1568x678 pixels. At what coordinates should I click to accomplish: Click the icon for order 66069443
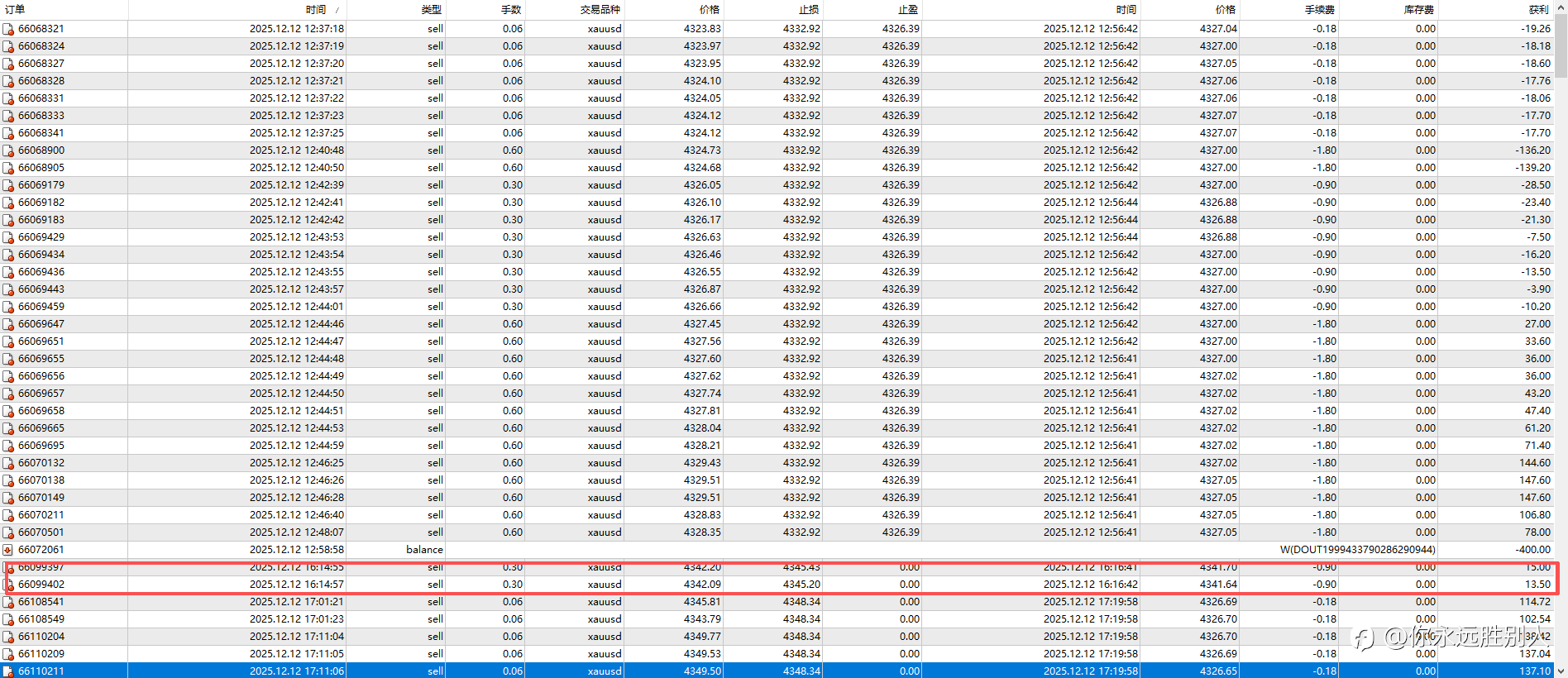tap(8, 289)
